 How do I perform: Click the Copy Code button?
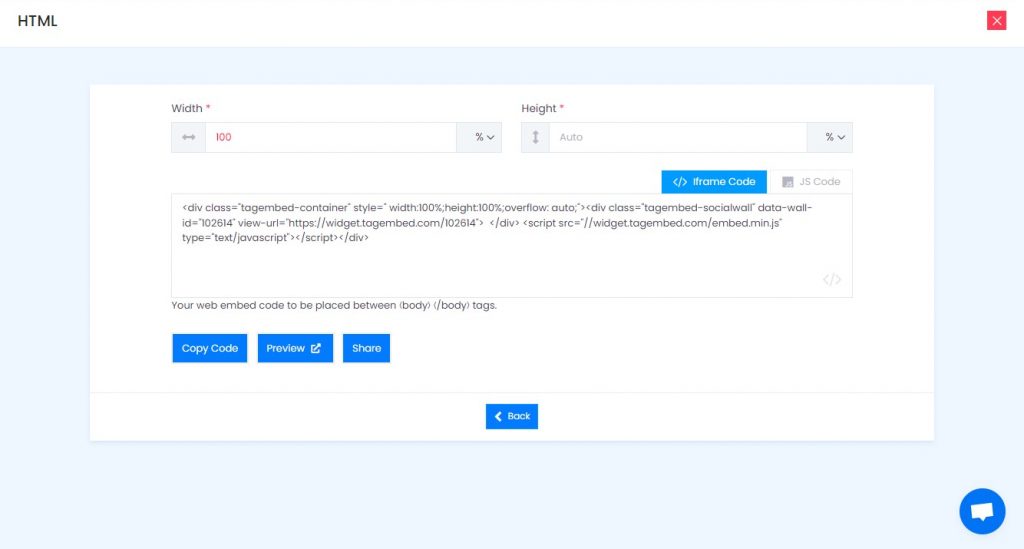[x=210, y=348]
